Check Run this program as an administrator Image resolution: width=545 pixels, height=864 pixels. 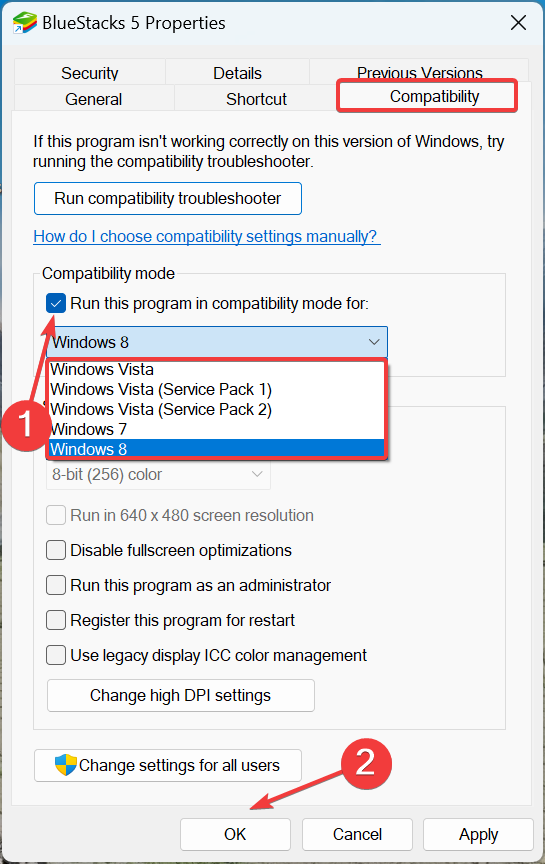pos(56,585)
